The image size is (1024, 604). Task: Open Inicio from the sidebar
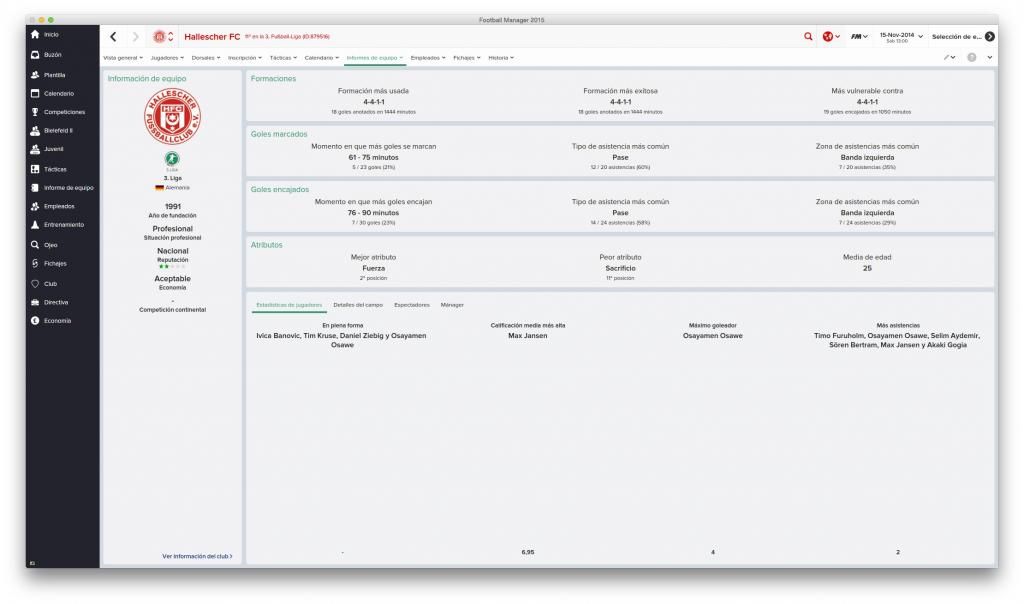tap(51, 35)
